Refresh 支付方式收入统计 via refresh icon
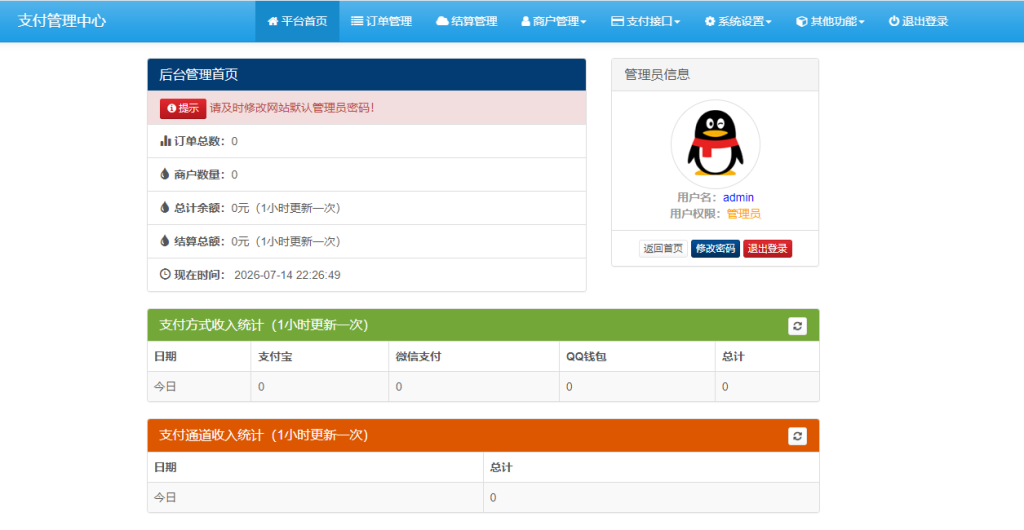This screenshot has width=1024, height=530. tap(797, 326)
